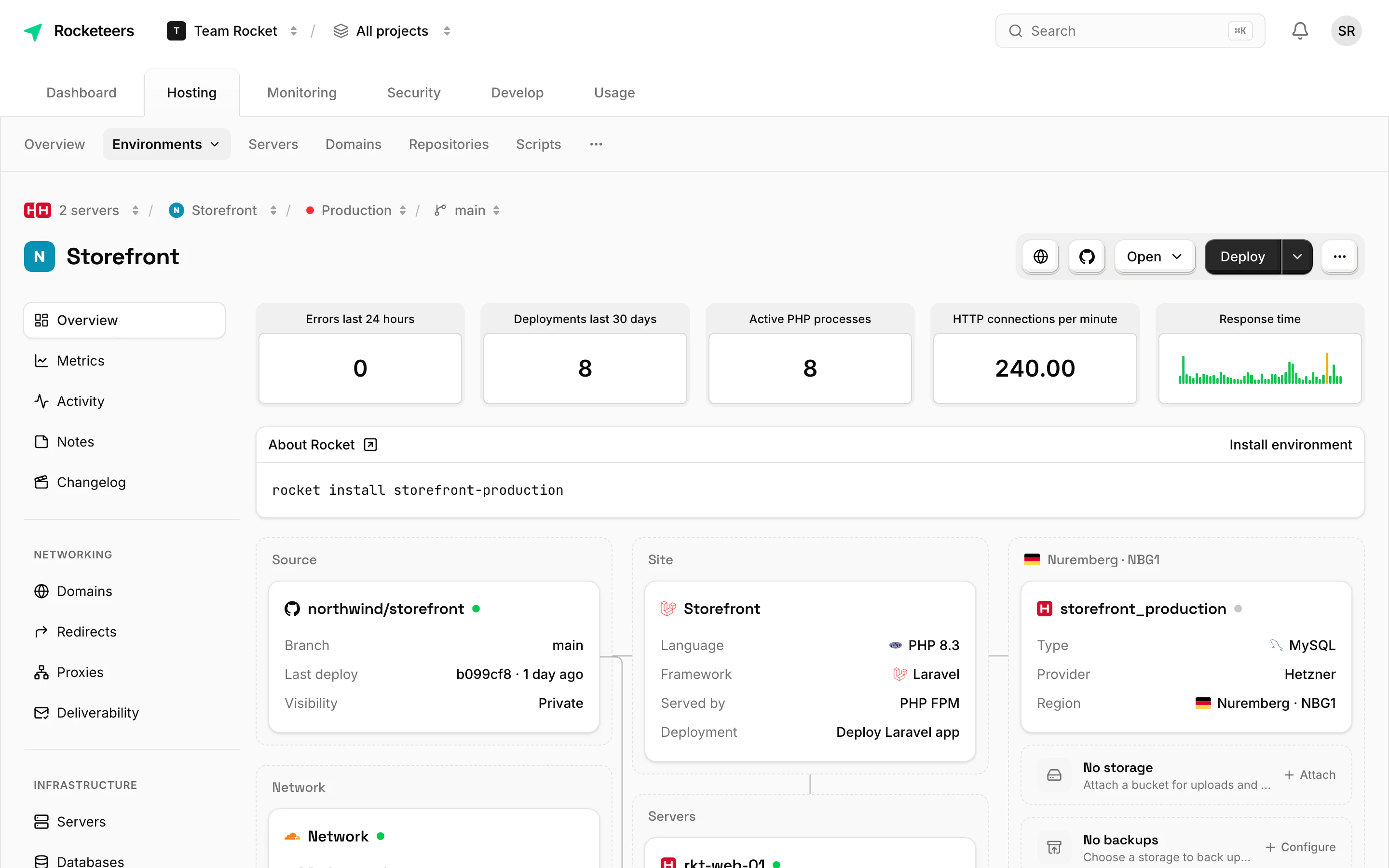This screenshot has height=868, width=1389.
Task: Click the rocket install storefront-production command
Action: (418, 490)
